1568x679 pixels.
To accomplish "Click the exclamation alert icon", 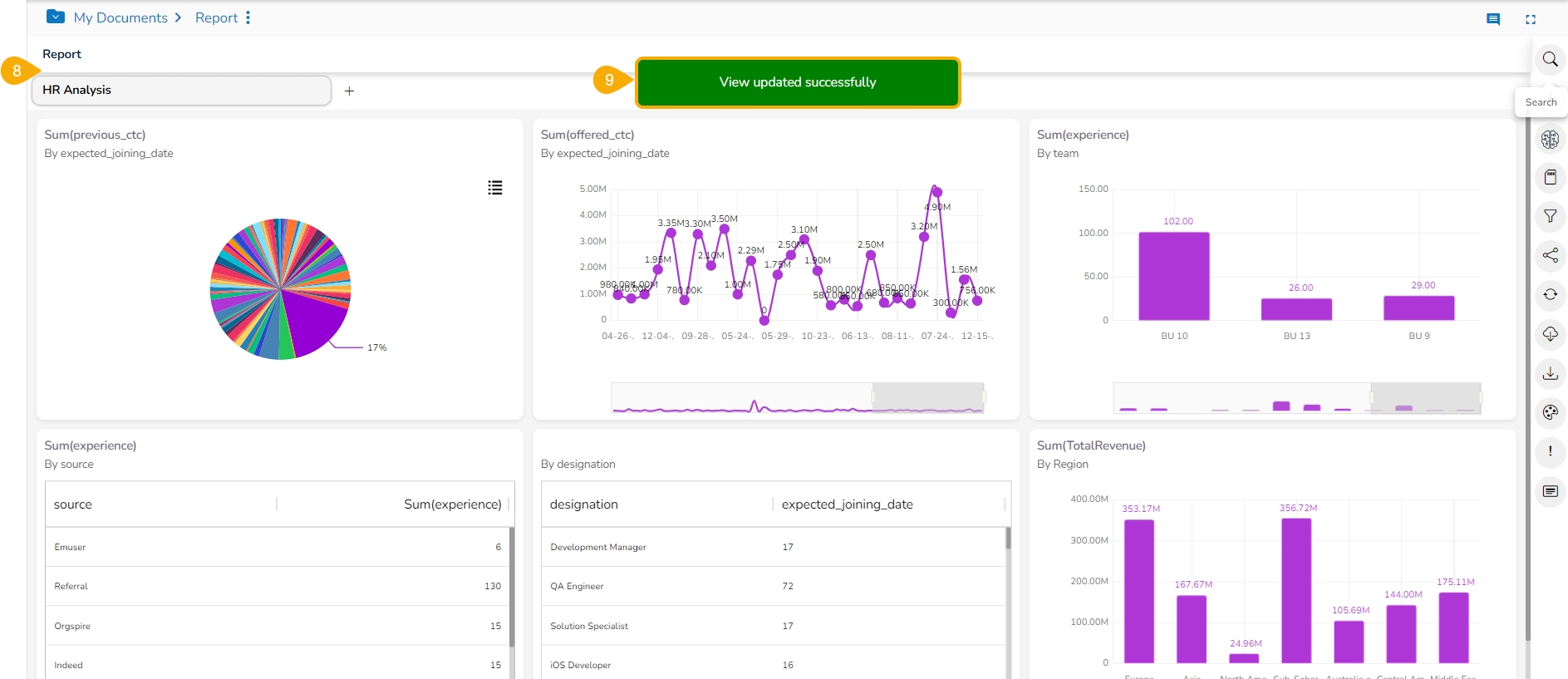I will [x=1550, y=451].
